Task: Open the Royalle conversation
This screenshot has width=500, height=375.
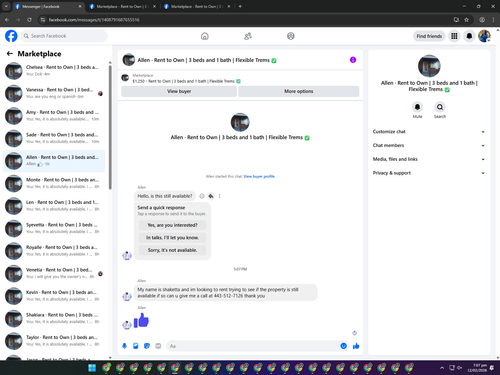Action: pos(54,251)
